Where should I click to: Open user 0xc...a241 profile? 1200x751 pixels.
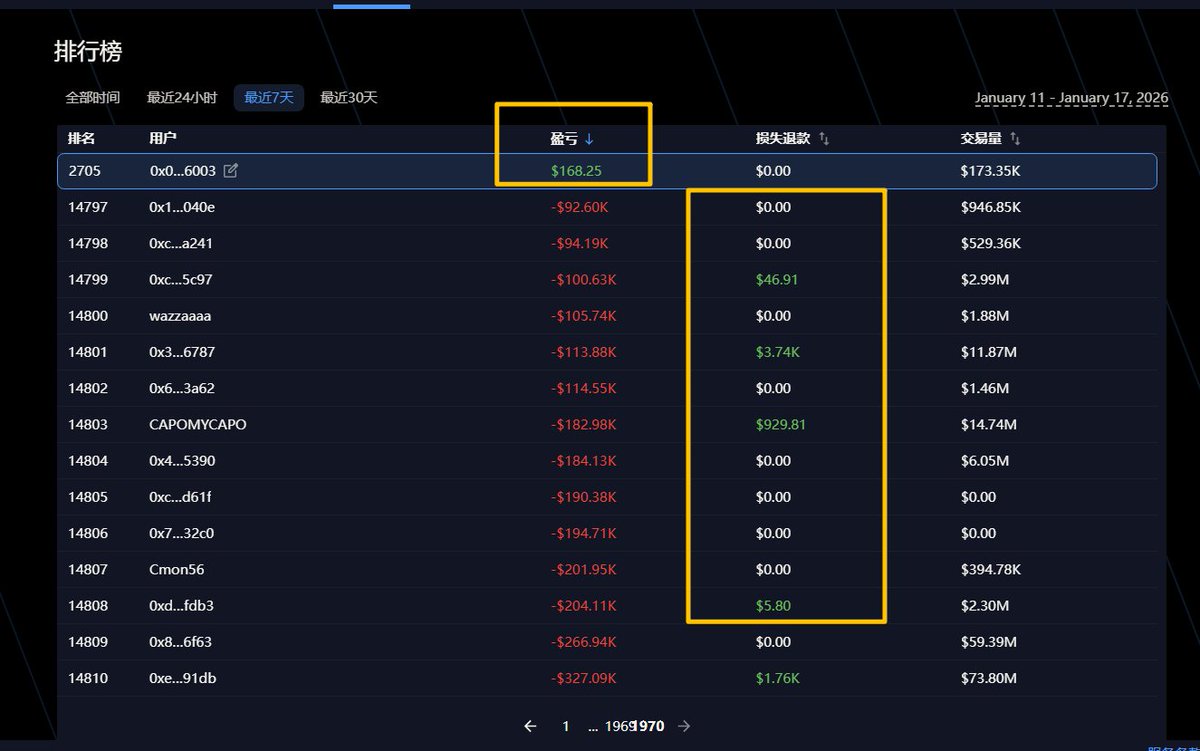click(x=181, y=243)
